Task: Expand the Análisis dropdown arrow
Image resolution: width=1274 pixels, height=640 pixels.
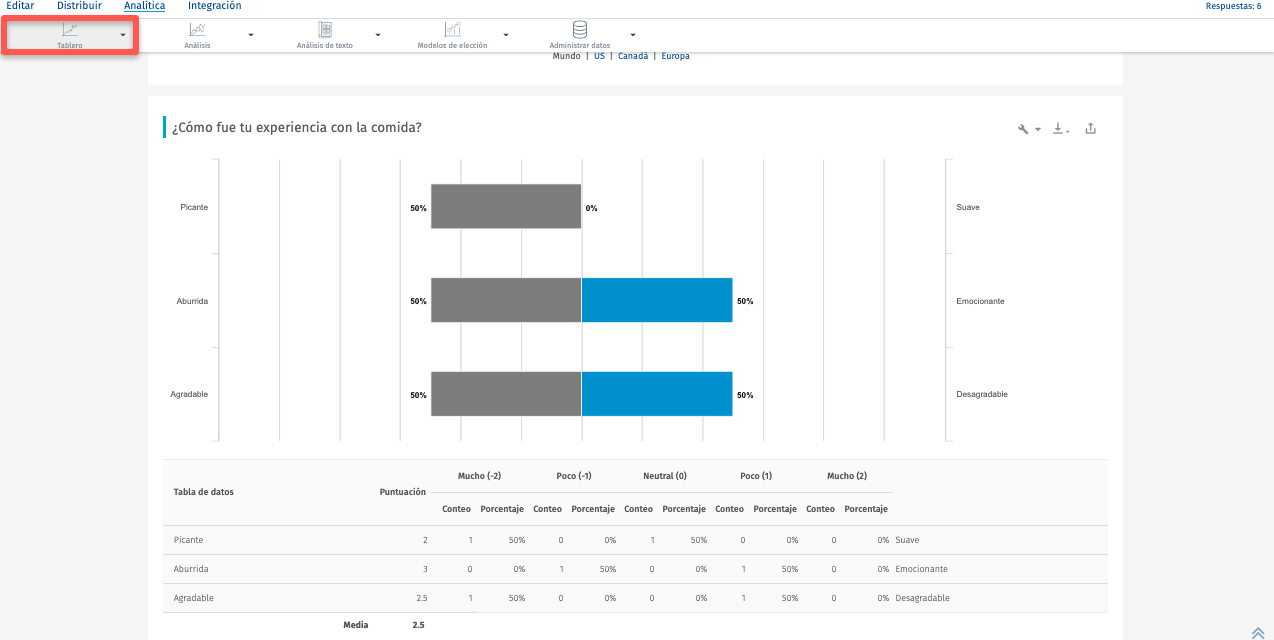Action: (x=251, y=35)
